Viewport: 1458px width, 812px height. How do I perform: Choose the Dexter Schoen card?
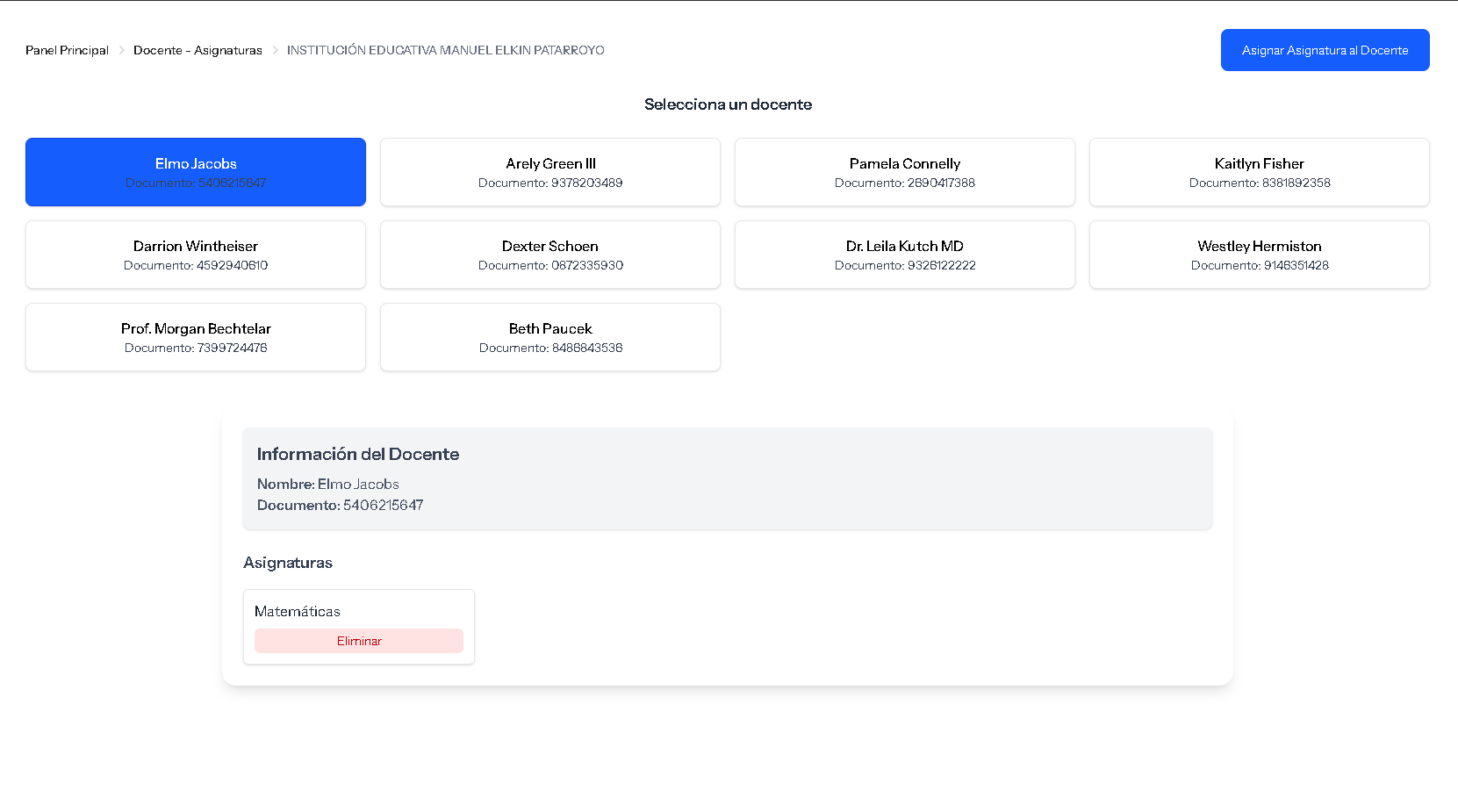tap(550, 255)
